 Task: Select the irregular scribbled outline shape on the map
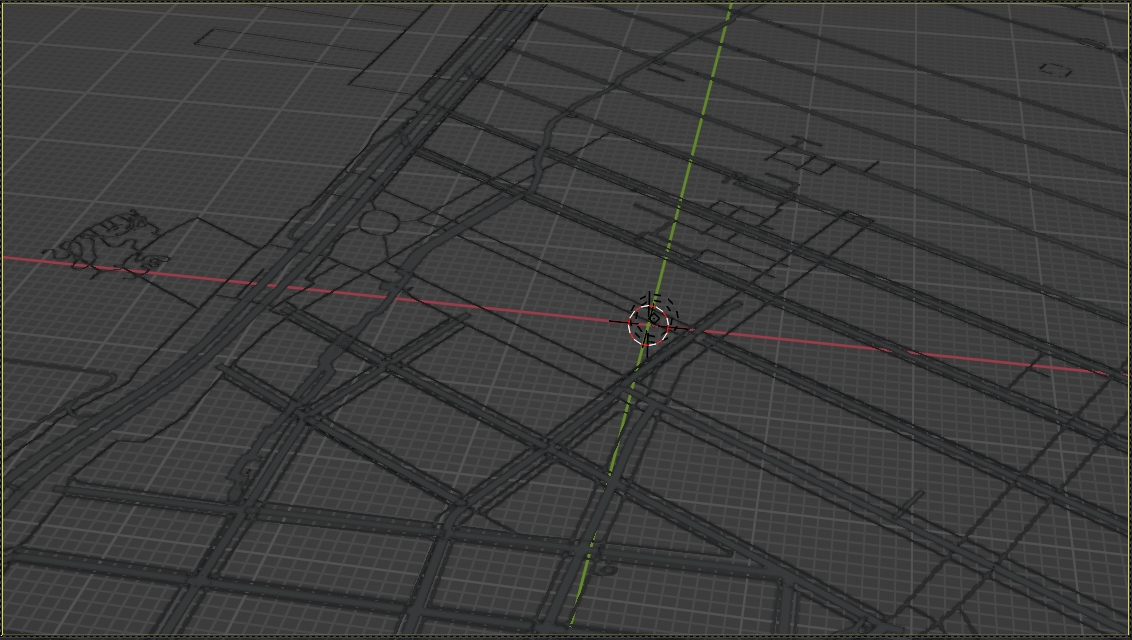(107, 243)
